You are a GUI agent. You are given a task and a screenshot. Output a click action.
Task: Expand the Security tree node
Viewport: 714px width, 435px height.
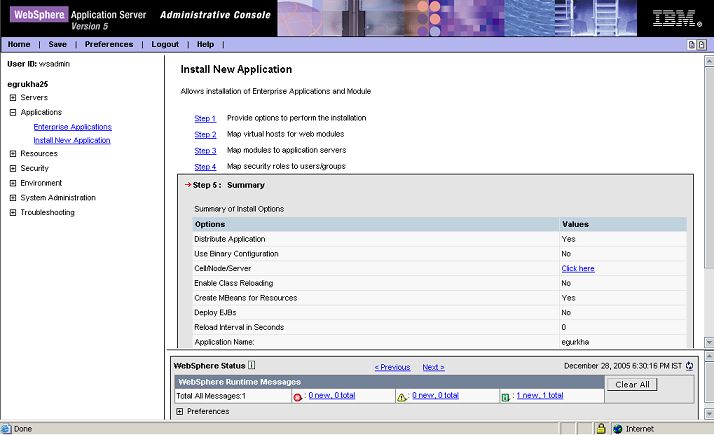13,168
